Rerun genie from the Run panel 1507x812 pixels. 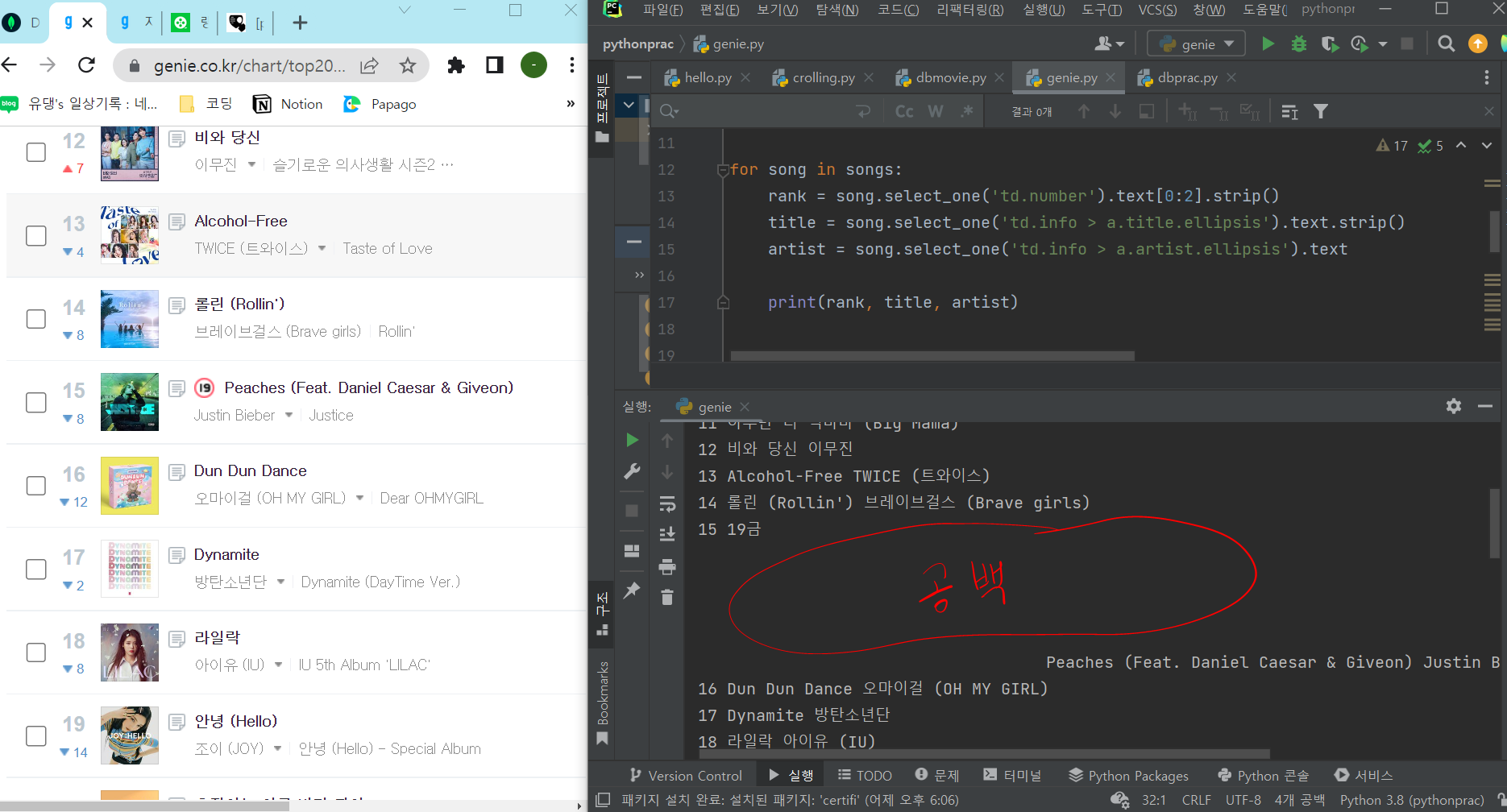tap(632, 440)
